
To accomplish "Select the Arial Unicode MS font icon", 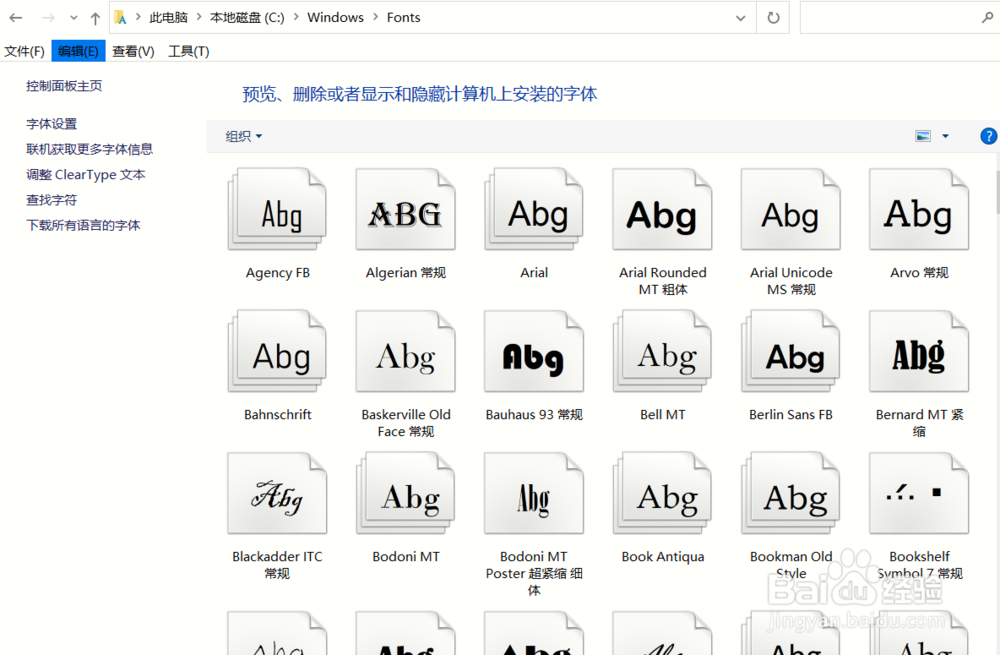I will (x=791, y=209).
